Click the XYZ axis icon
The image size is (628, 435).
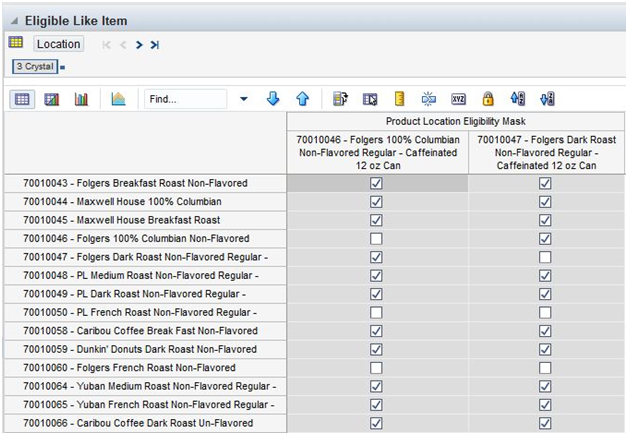tap(458, 99)
